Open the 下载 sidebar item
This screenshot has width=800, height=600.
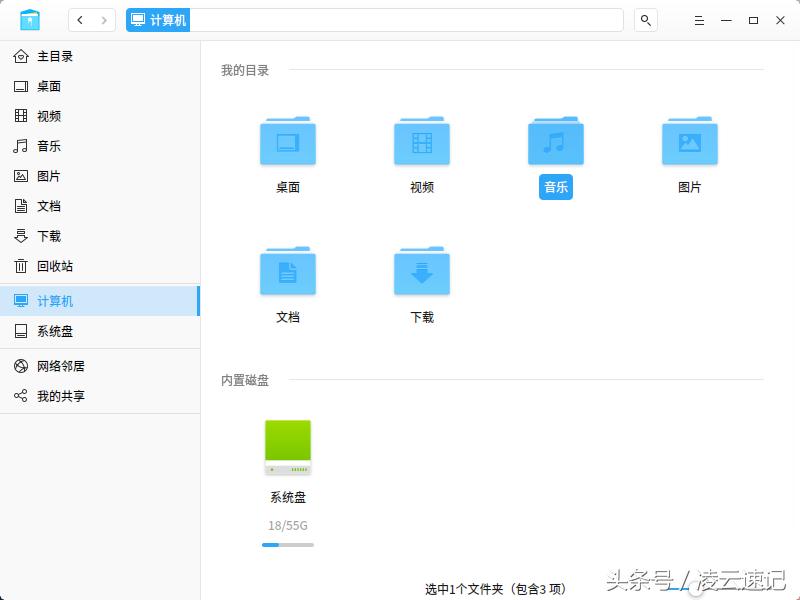click(46, 236)
